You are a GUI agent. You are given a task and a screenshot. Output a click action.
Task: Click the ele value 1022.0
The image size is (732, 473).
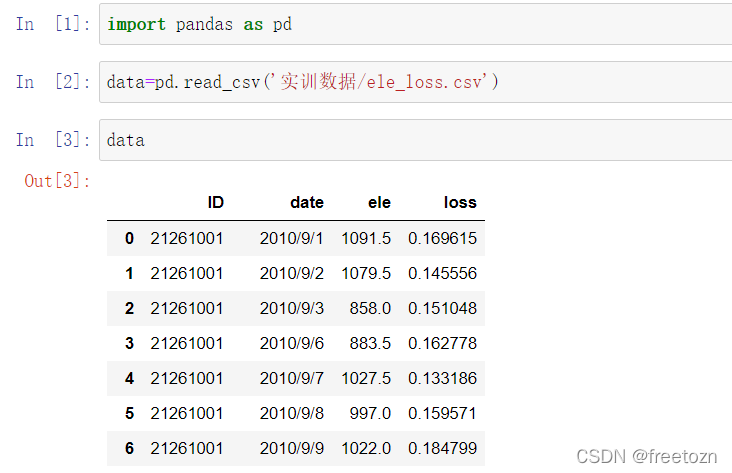tap(366, 448)
